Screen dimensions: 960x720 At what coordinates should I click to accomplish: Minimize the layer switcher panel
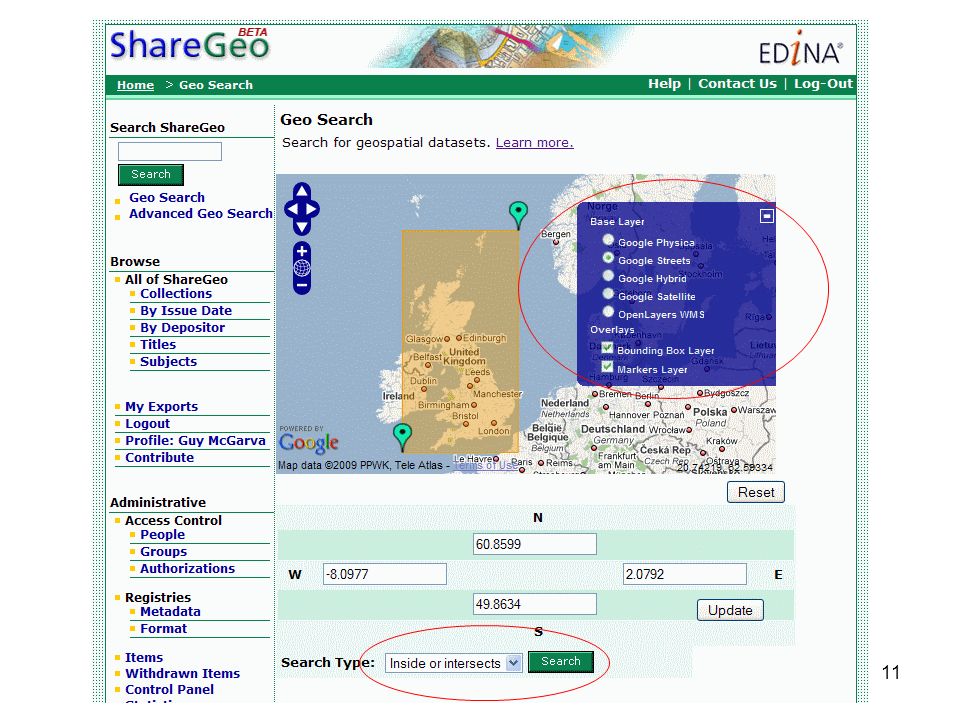point(767,216)
